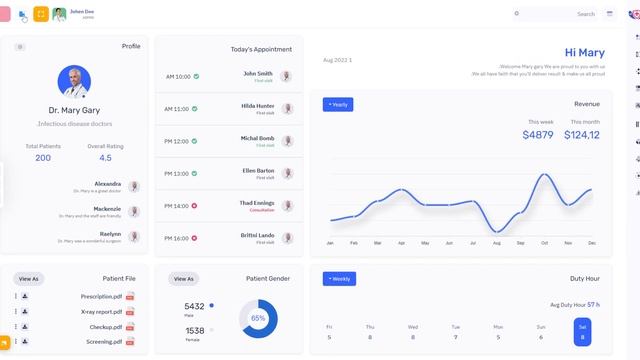This screenshot has width=640, height=360.
Task: Download Prescription.pdf with its download icon
Action: pyautogui.click(x=25, y=296)
